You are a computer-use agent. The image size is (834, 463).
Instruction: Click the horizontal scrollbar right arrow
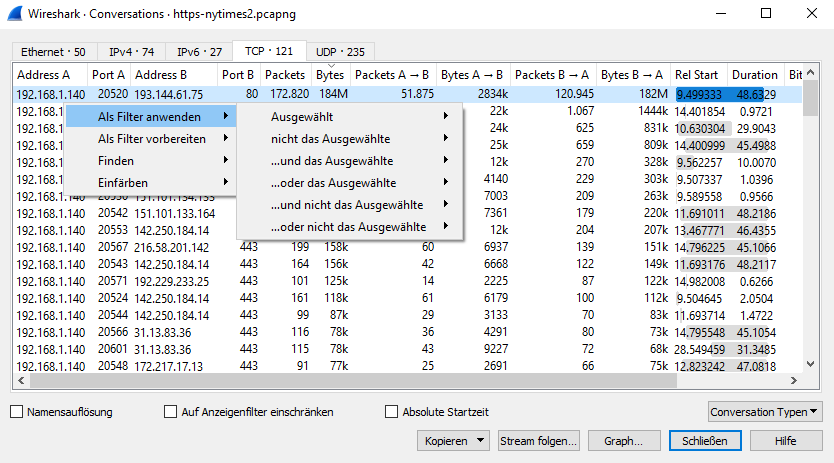coord(794,381)
